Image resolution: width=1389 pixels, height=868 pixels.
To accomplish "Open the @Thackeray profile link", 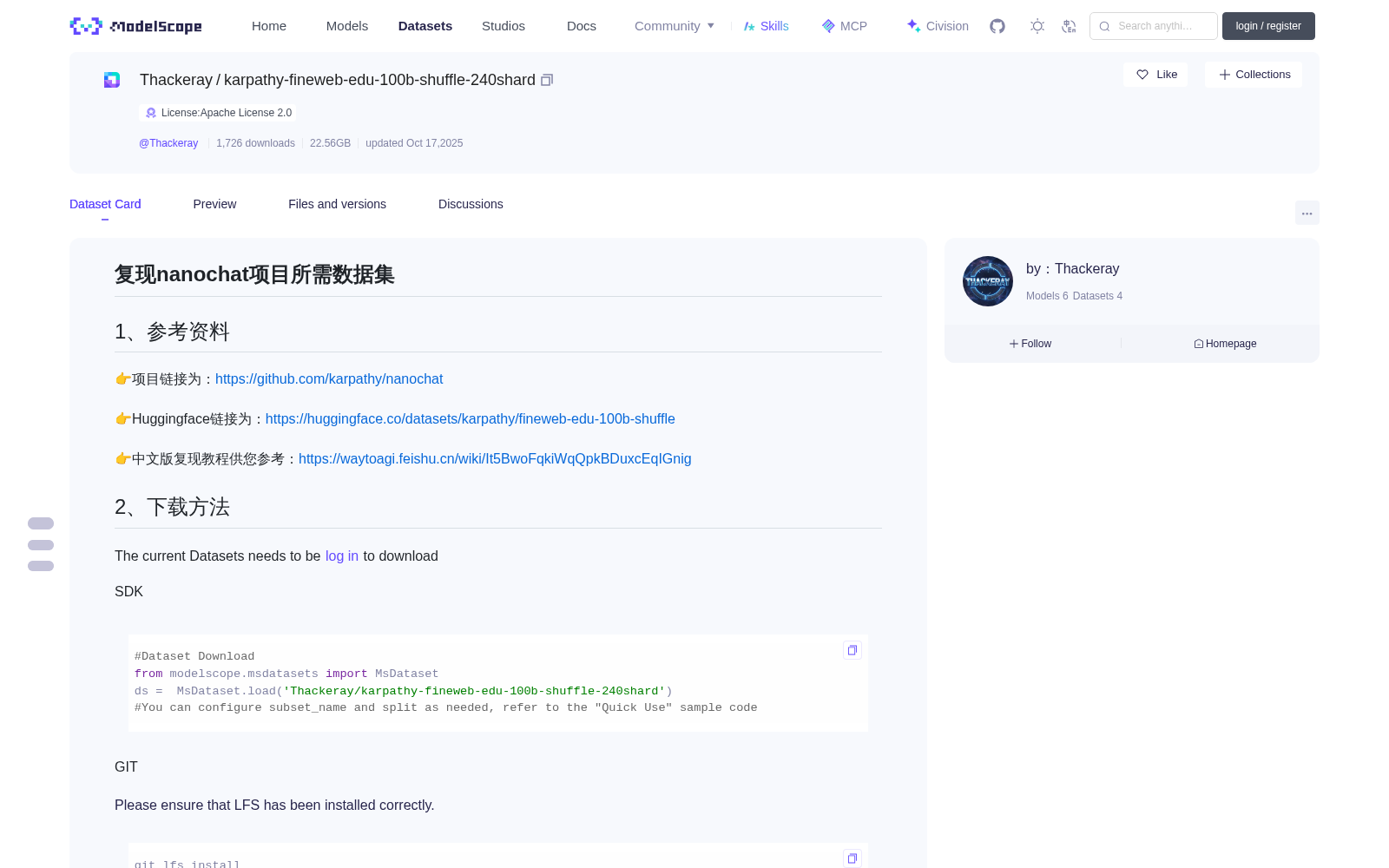I will click(x=168, y=143).
